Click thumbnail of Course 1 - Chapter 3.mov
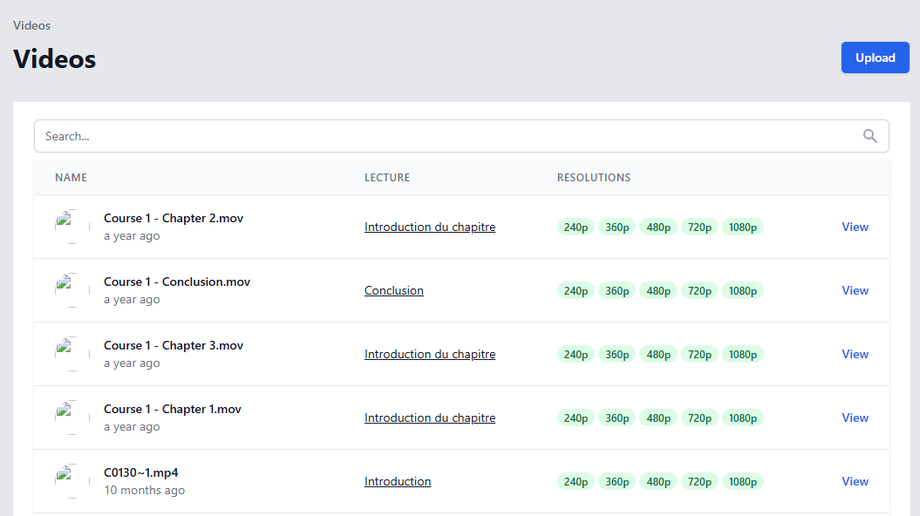920x516 pixels. coord(72,354)
